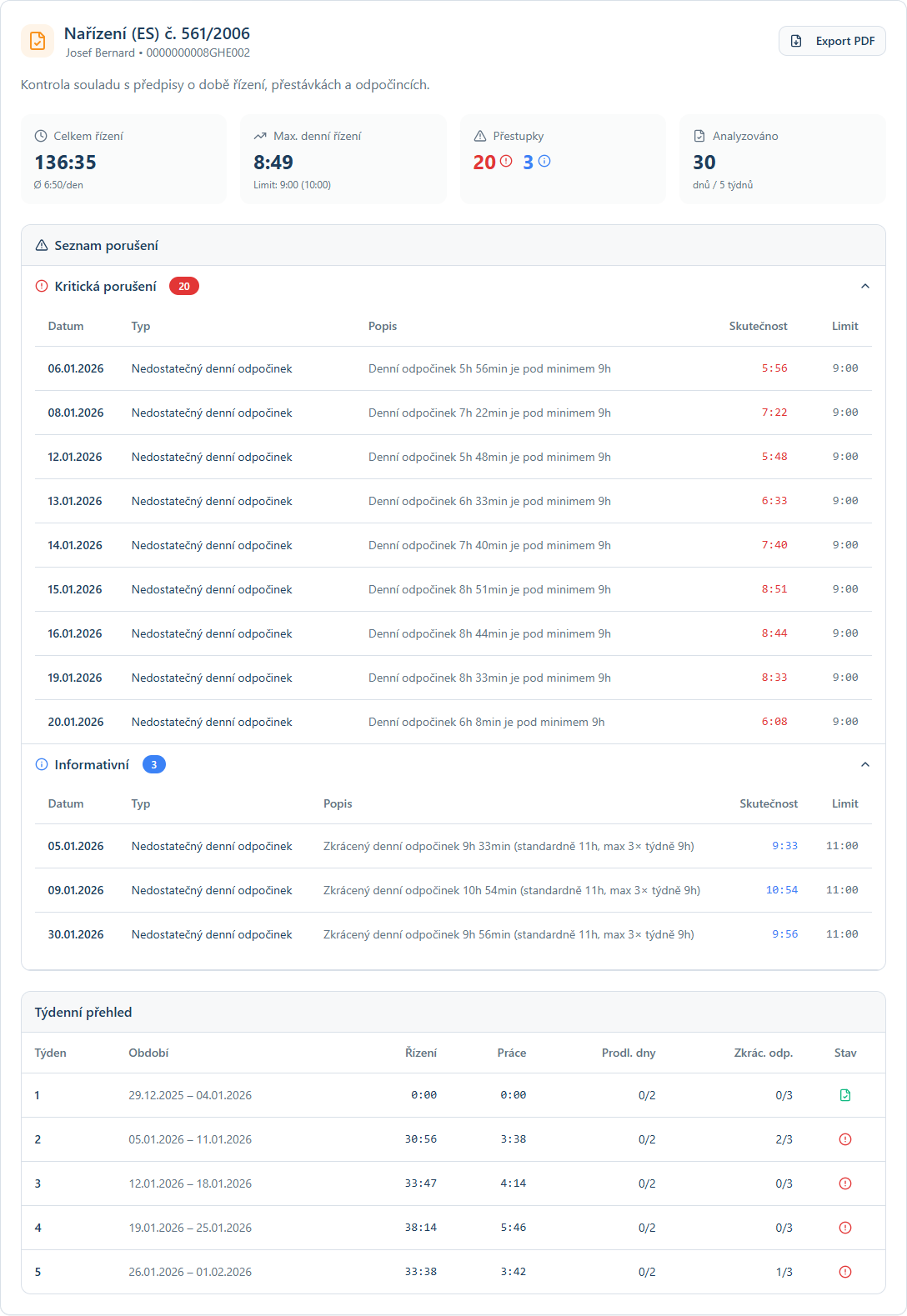The width and height of the screenshot is (907, 1316).
Task: Click the red status icon for week 2
Action: coord(844,1139)
